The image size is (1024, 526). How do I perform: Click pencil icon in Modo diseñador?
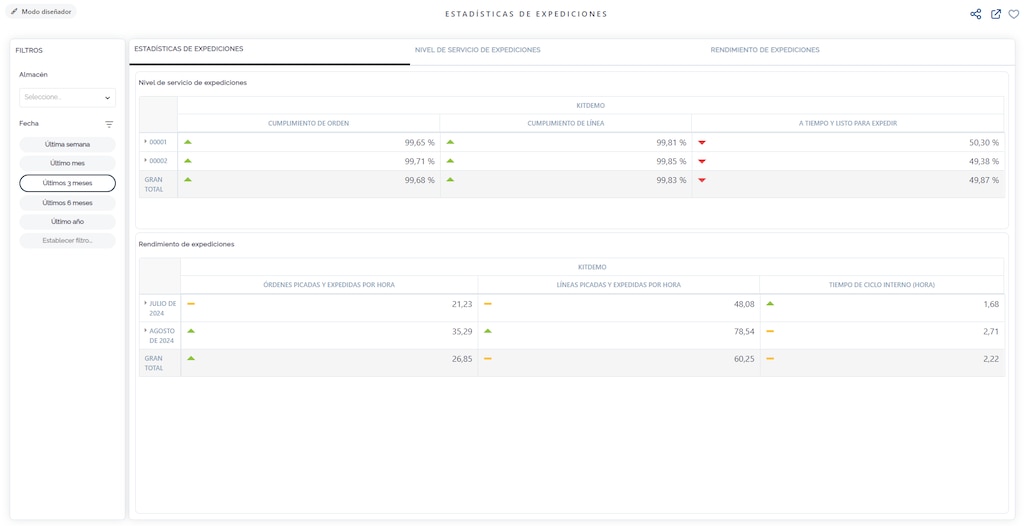(x=14, y=11)
